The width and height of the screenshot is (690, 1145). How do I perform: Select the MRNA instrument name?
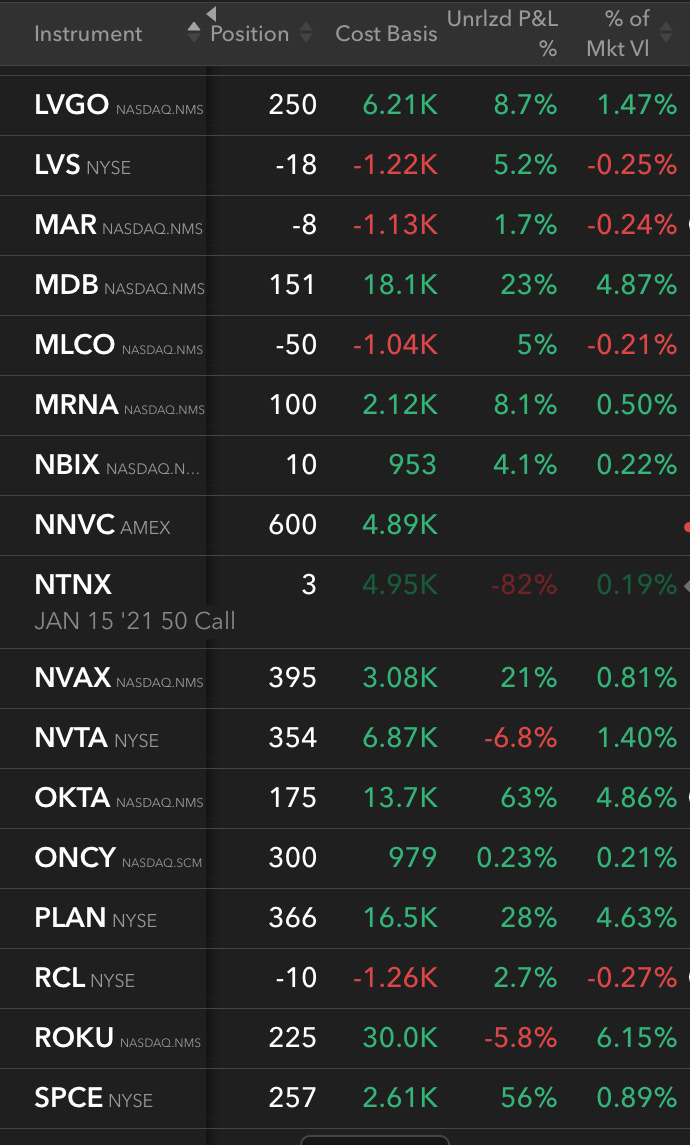coord(77,405)
